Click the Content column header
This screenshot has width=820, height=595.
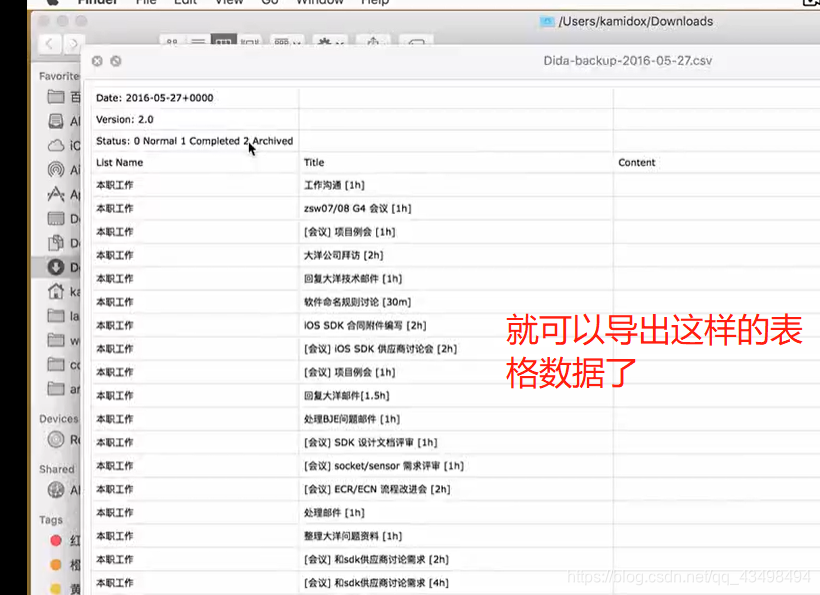click(636, 163)
